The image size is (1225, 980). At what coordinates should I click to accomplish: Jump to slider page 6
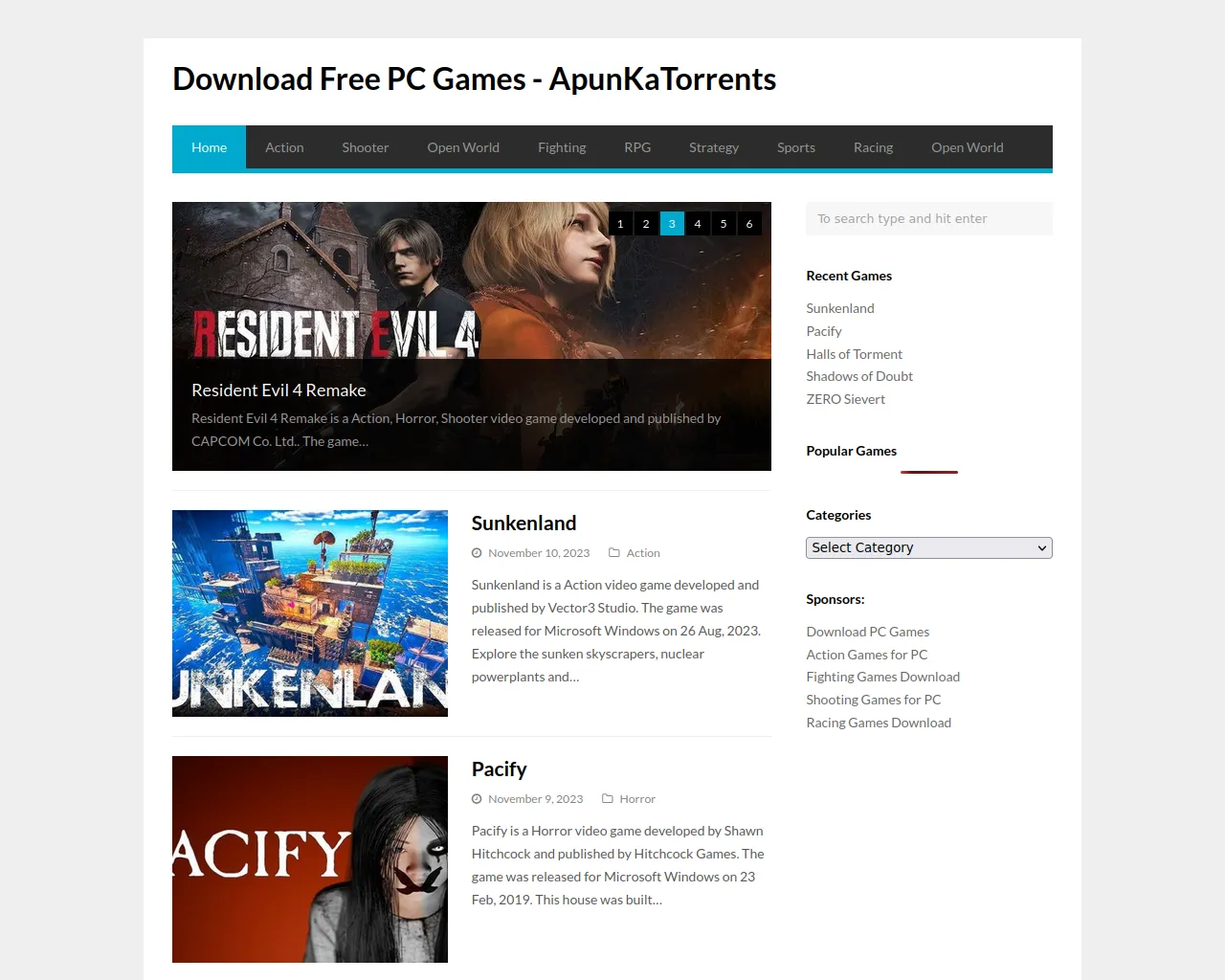749,224
